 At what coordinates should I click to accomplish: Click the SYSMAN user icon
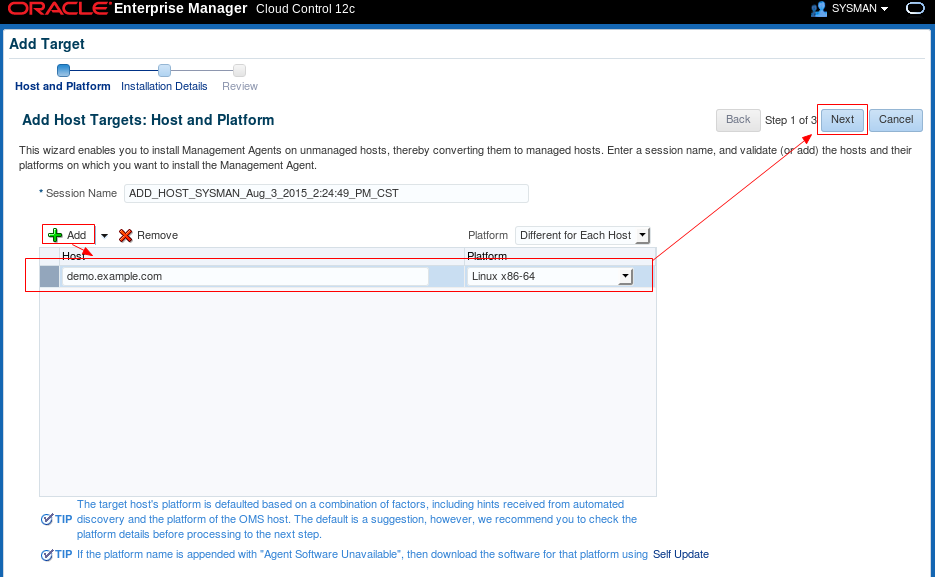tap(819, 8)
